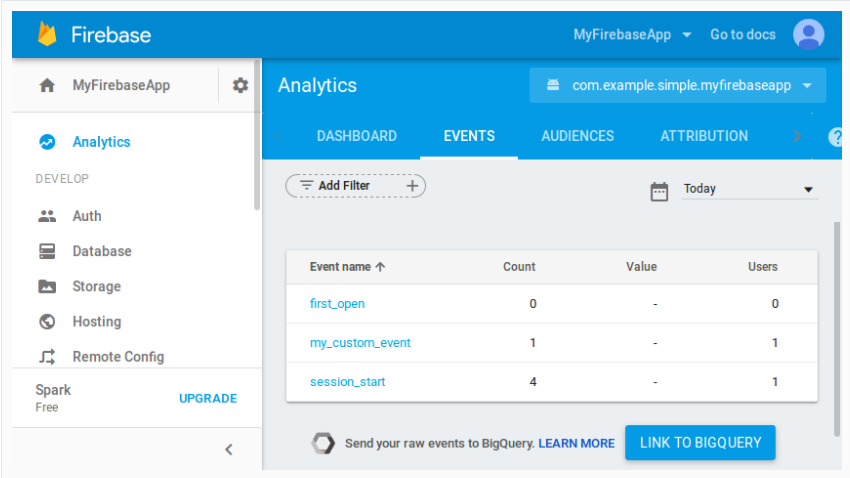Click the Value column header
The image size is (850, 478).
coord(641,267)
